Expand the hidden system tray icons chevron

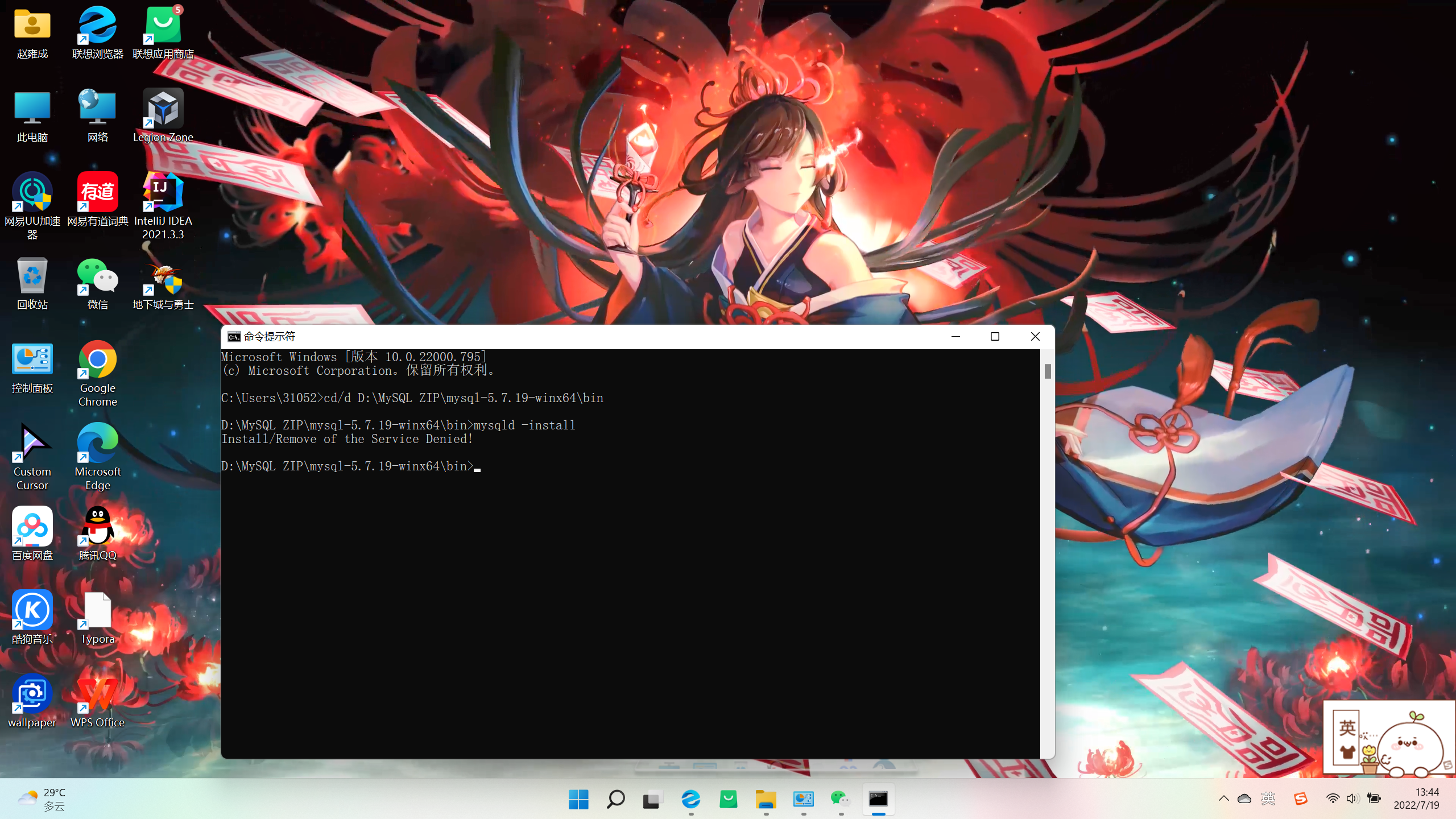pyautogui.click(x=1223, y=799)
